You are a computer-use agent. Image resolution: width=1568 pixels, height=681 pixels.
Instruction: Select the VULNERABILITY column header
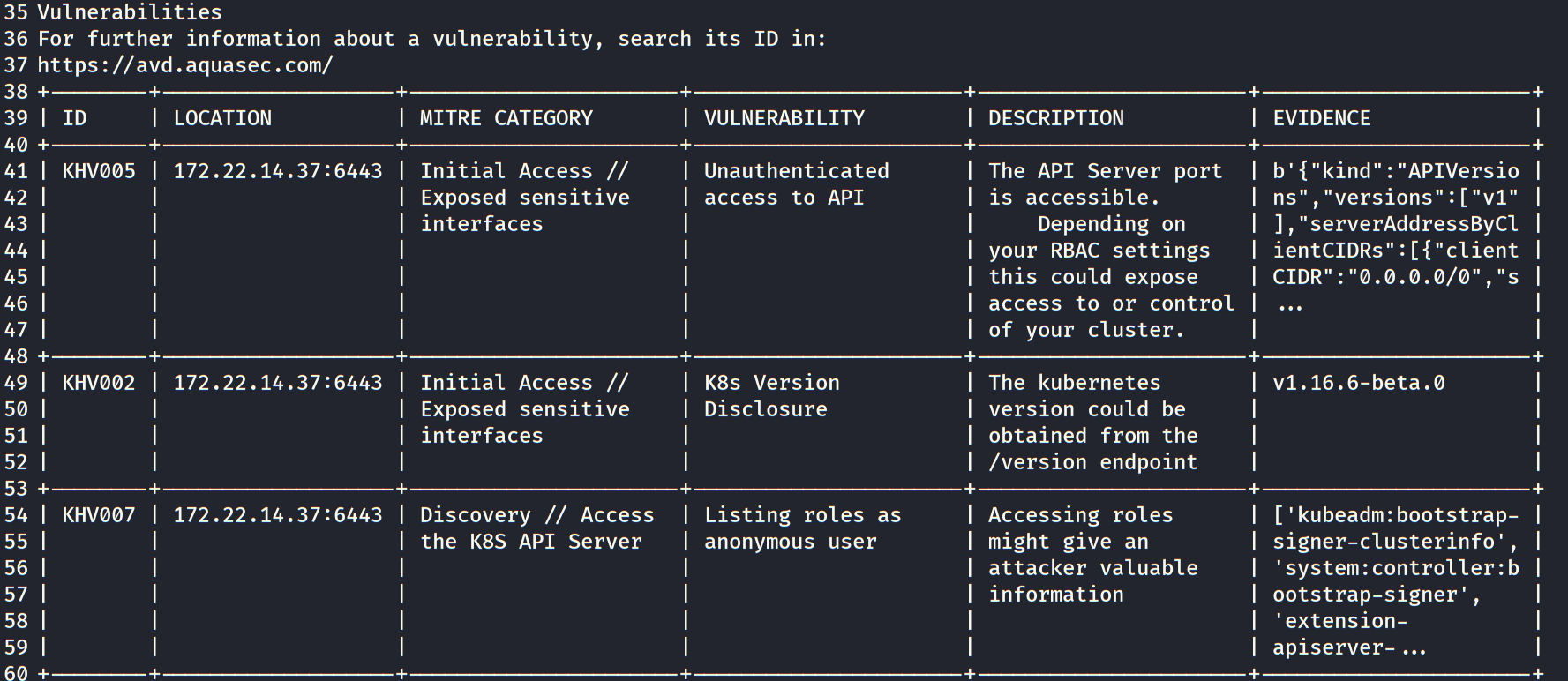(x=784, y=118)
